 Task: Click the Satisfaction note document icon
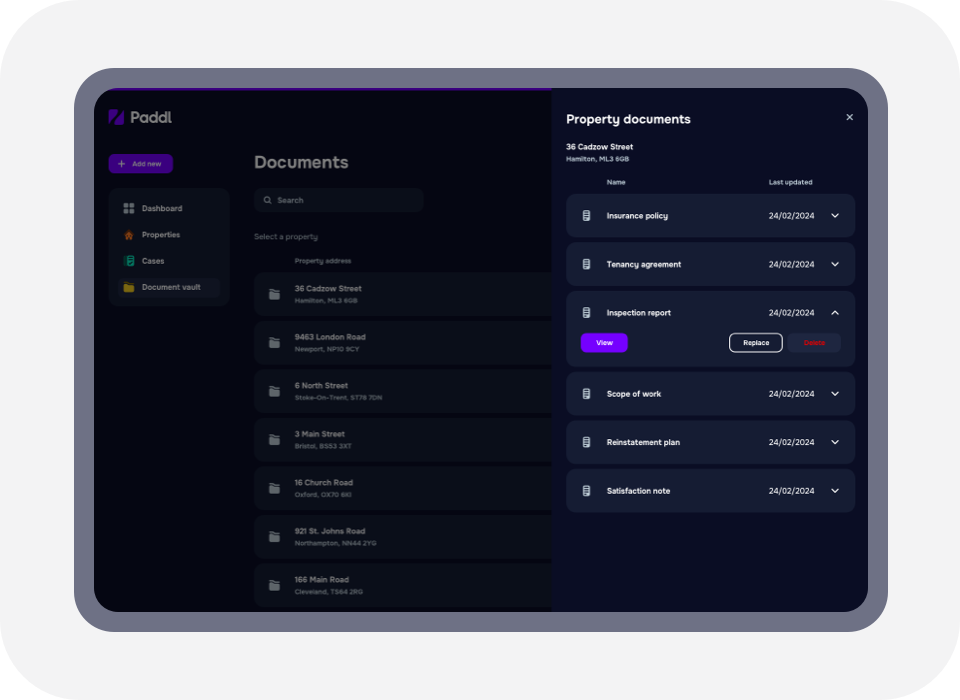(587, 490)
